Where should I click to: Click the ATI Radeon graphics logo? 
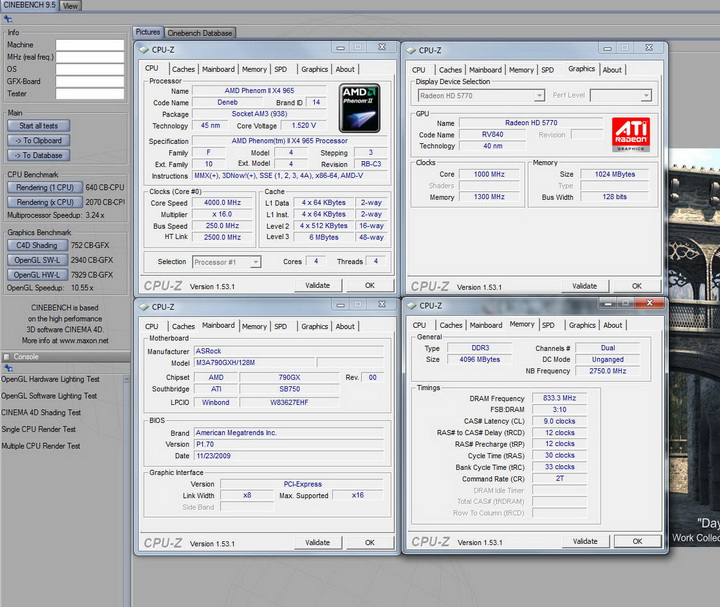631,134
